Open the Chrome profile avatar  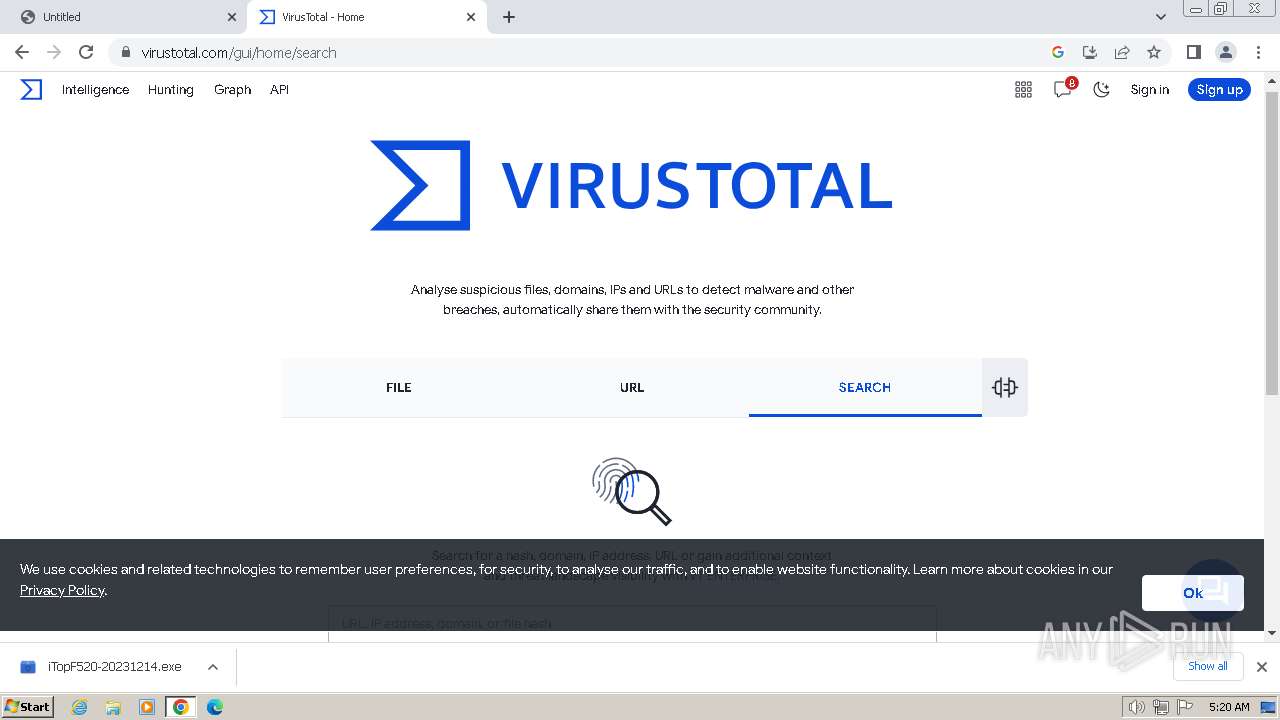point(1225,52)
